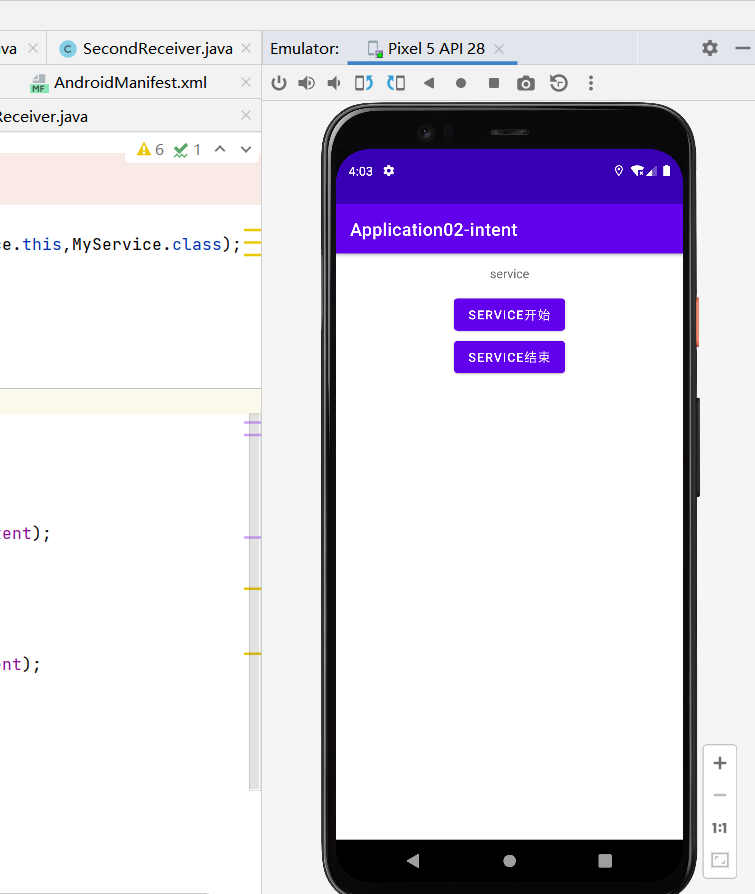Tap the SERVICE结束 button
This screenshot has width=755, height=894.
pos(509,357)
